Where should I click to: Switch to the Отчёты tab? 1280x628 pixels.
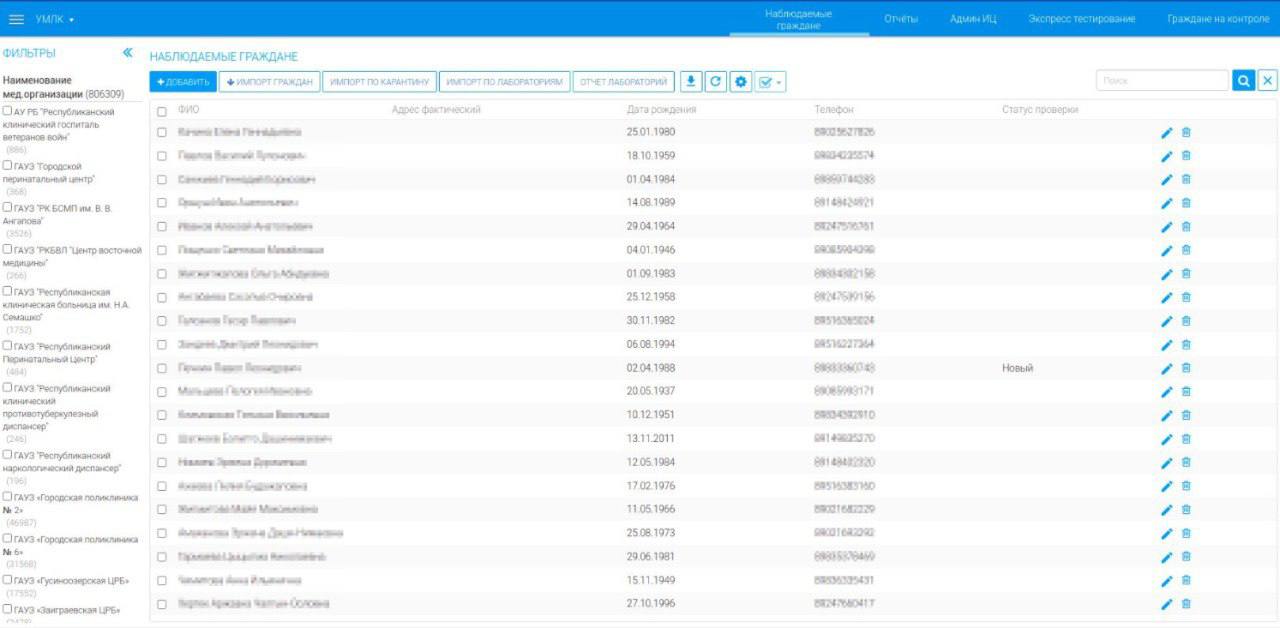pos(900,19)
